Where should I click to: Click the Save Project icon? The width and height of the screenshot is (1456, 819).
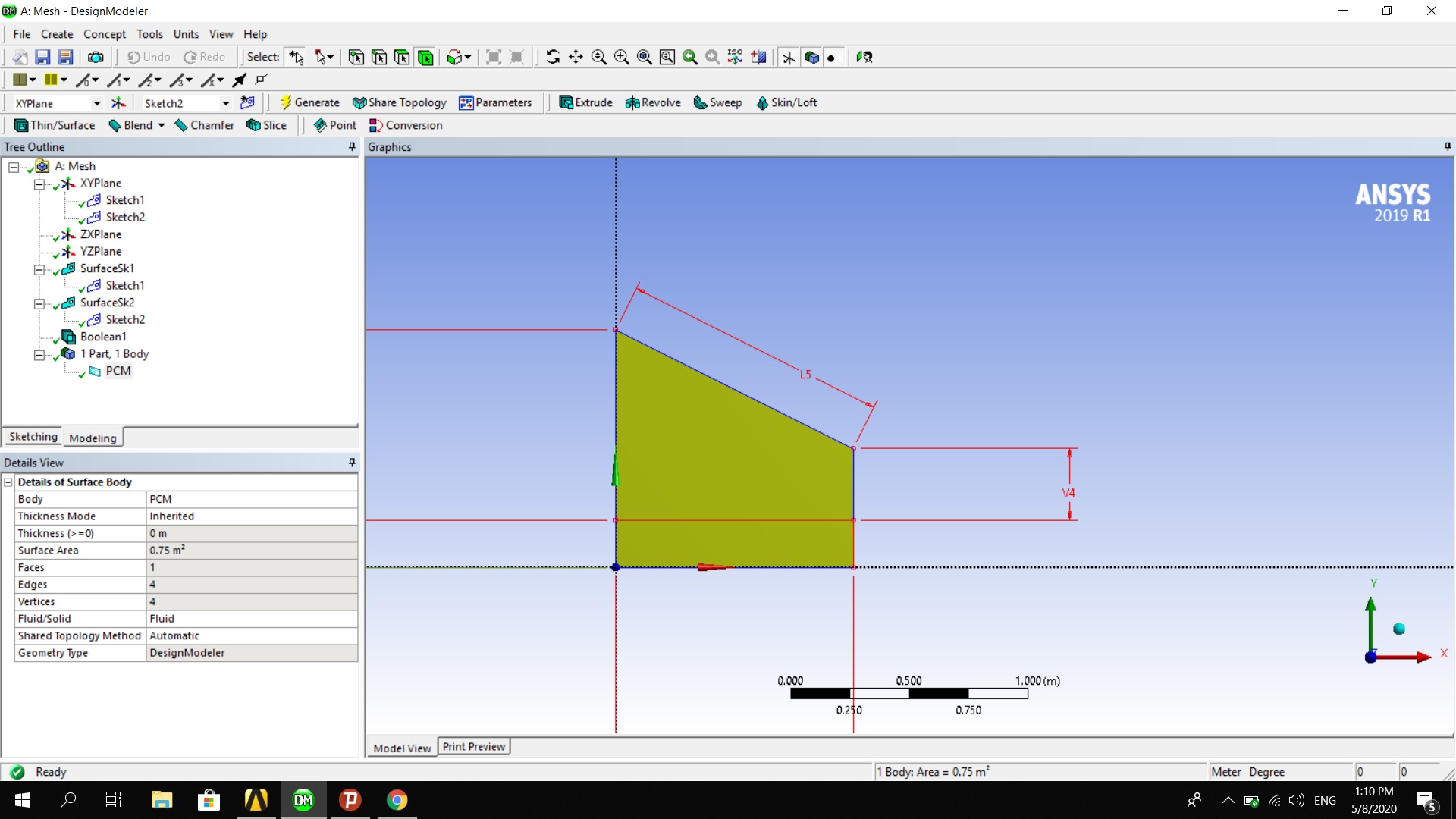(x=42, y=57)
